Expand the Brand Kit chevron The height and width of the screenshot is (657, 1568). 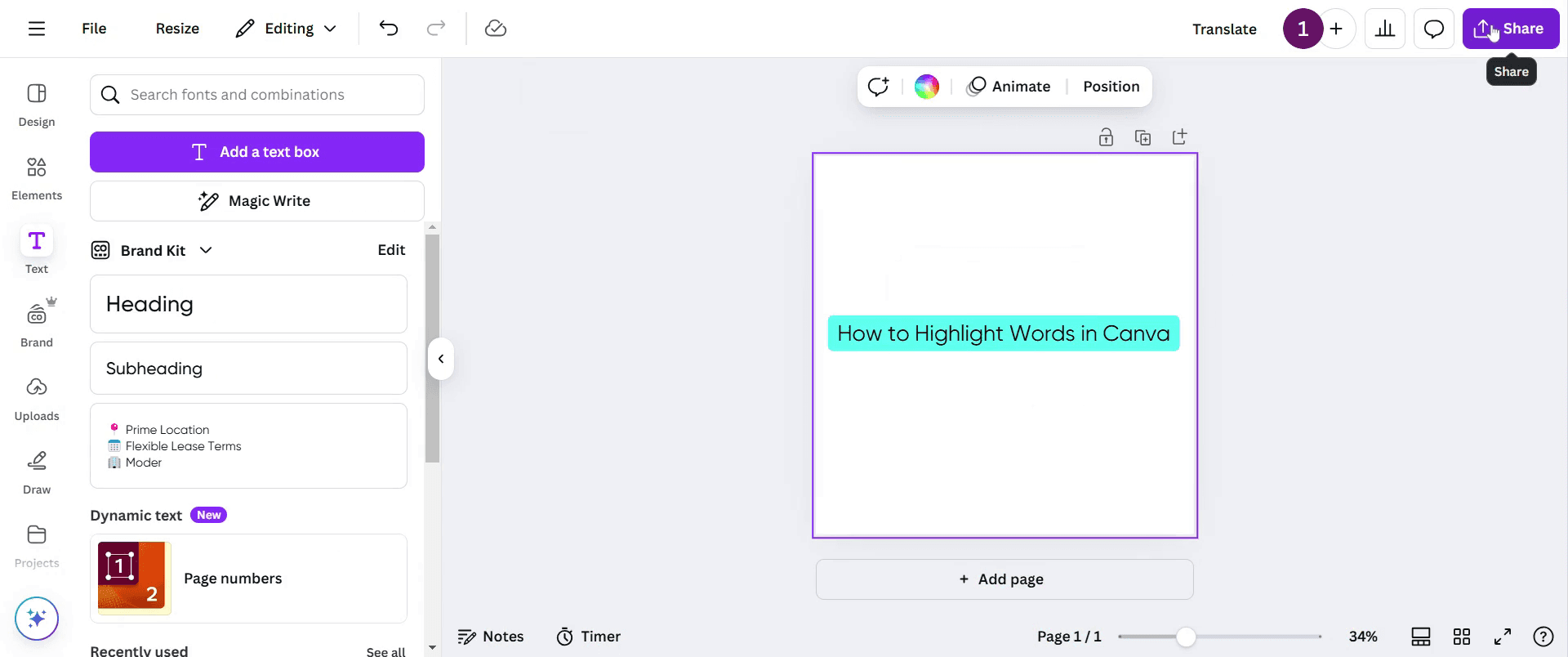(206, 250)
